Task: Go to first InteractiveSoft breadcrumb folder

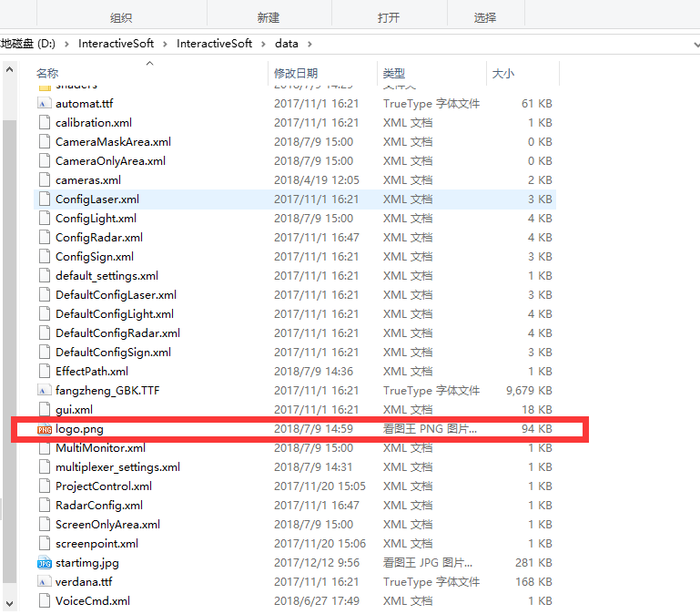Action: [116, 44]
